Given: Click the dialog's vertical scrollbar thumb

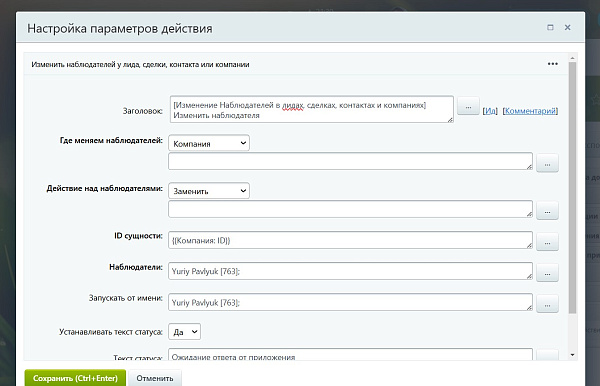Looking at the screenshot, I should [572, 187].
